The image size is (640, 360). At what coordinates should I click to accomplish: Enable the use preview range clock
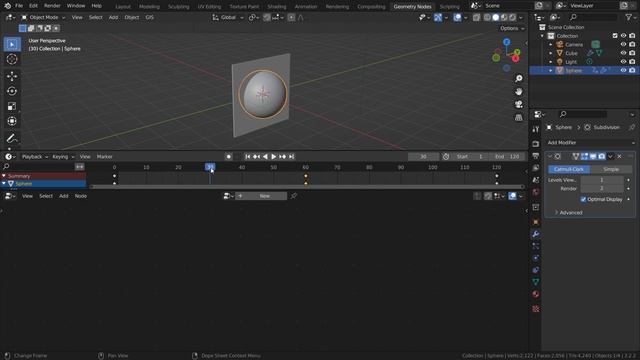(x=446, y=157)
